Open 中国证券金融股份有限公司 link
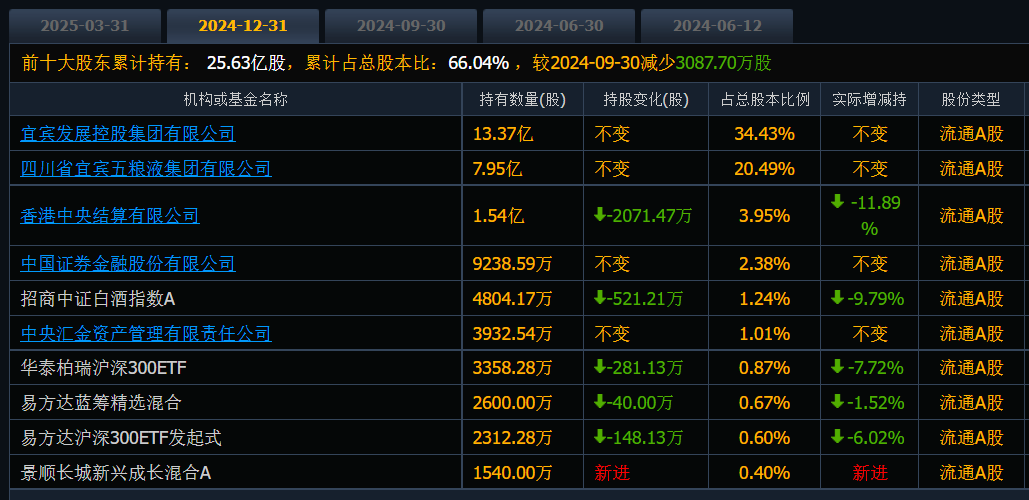The width and height of the screenshot is (1029, 500). tap(128, 264)
